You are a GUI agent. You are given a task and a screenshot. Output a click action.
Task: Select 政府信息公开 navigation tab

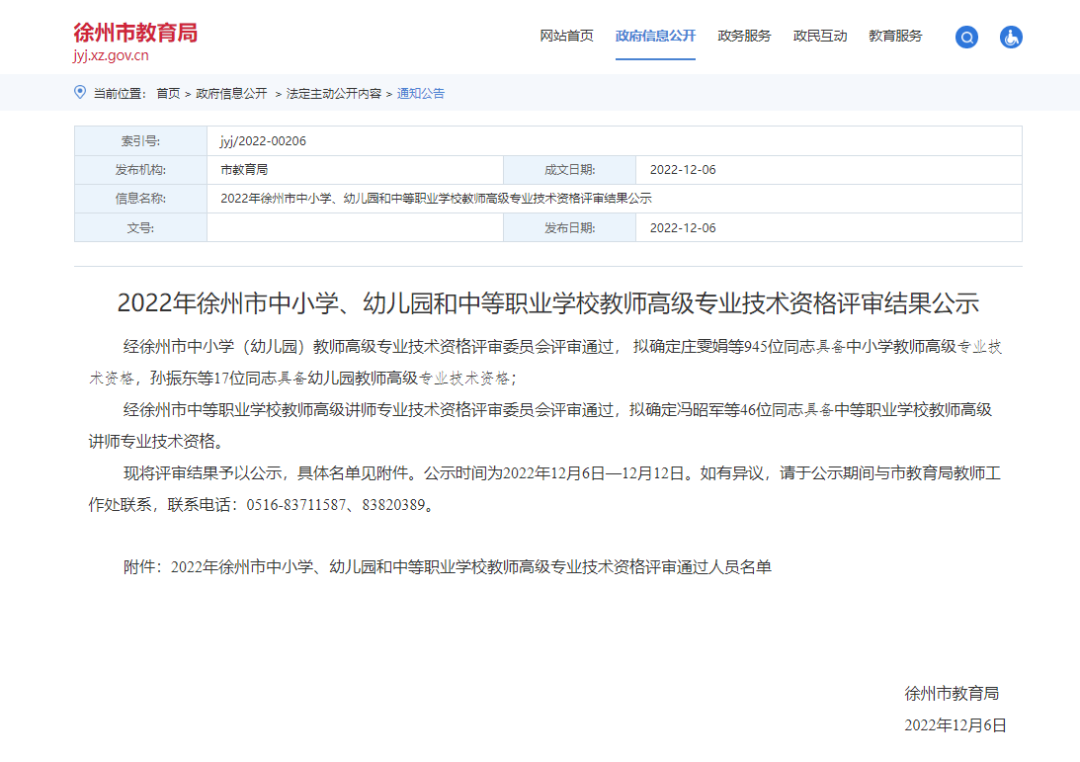(x=655, y=36)
